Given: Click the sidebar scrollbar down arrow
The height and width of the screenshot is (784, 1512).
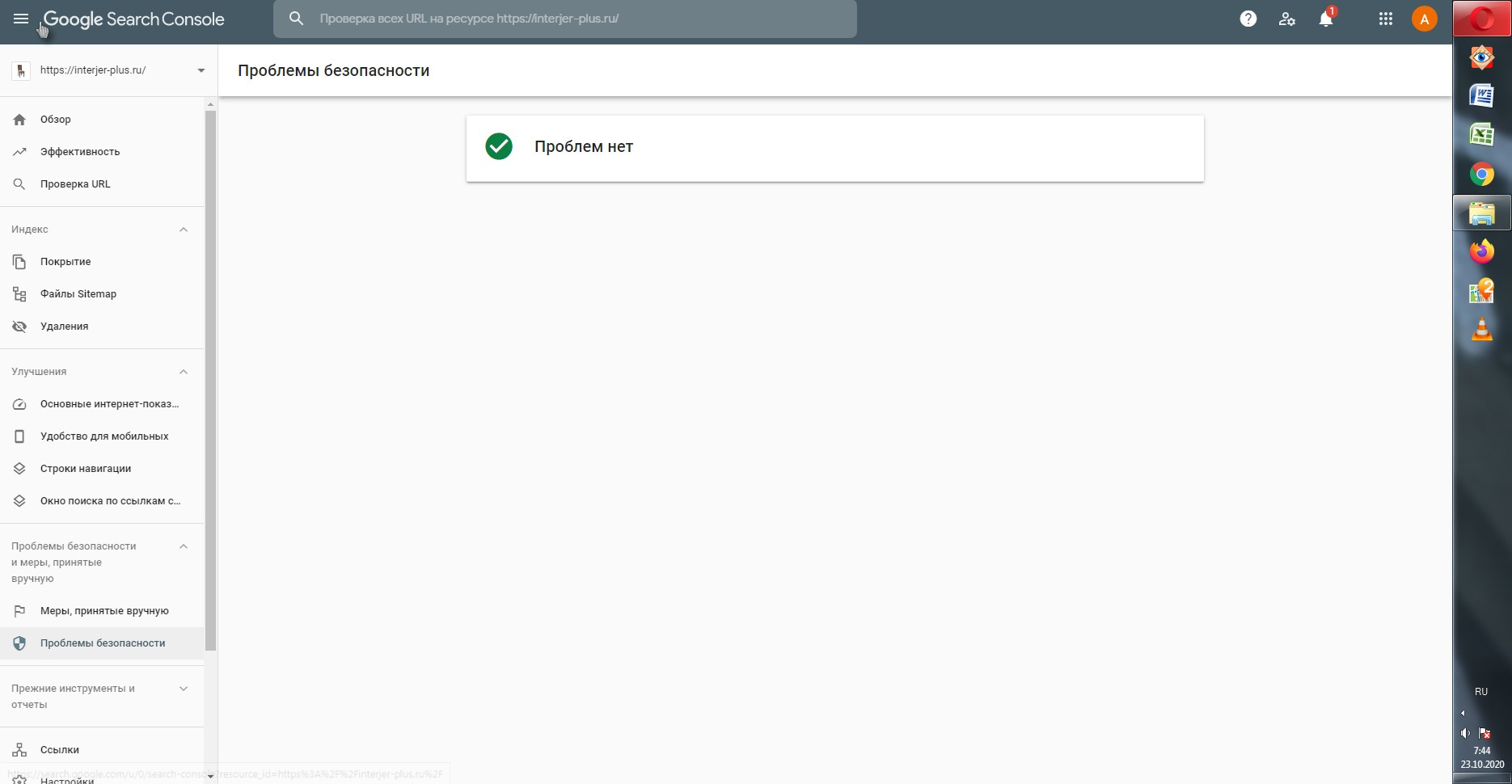Looking at the screenshot, I should (x=210, y=777).
